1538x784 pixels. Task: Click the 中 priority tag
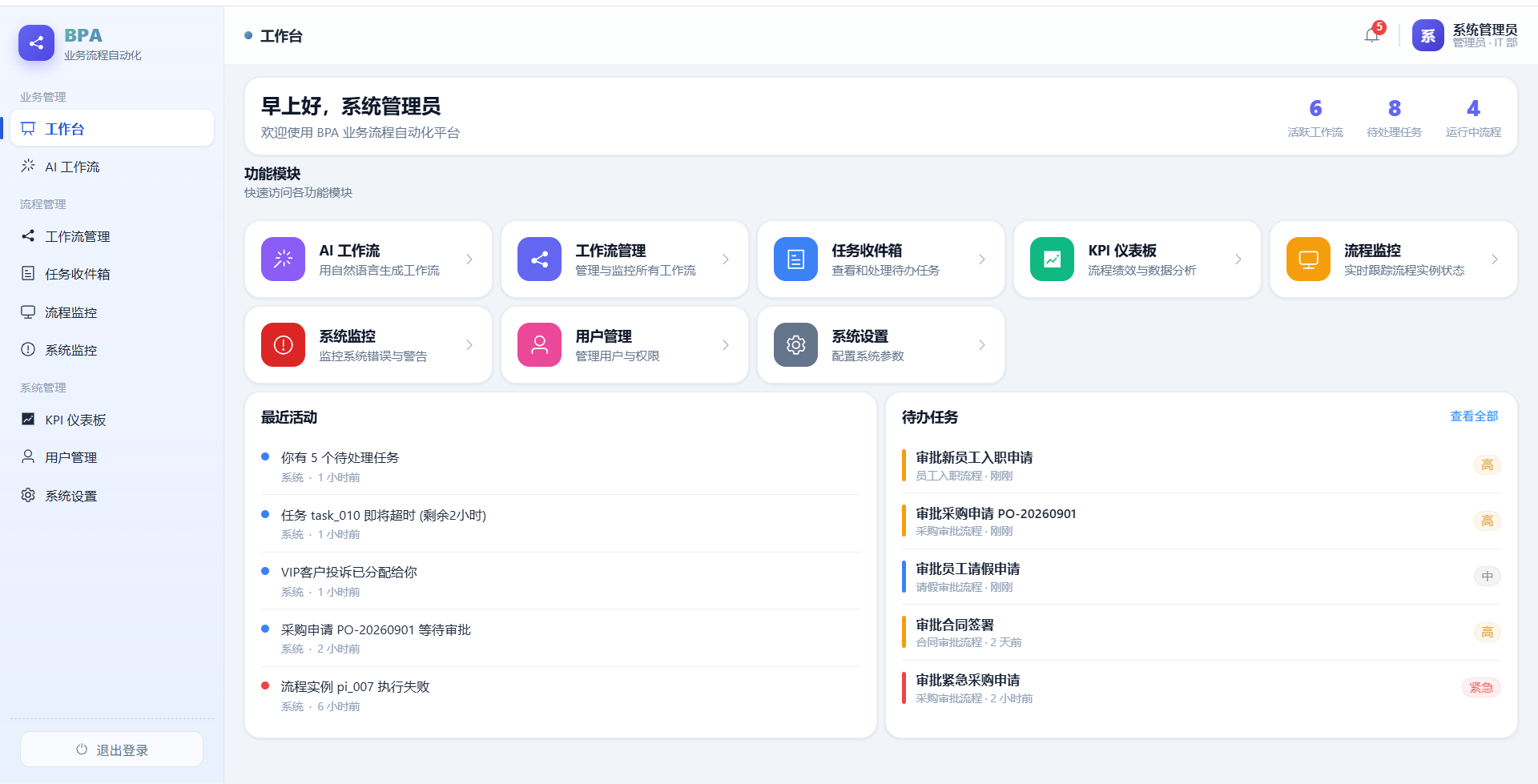pos(1488,577)
